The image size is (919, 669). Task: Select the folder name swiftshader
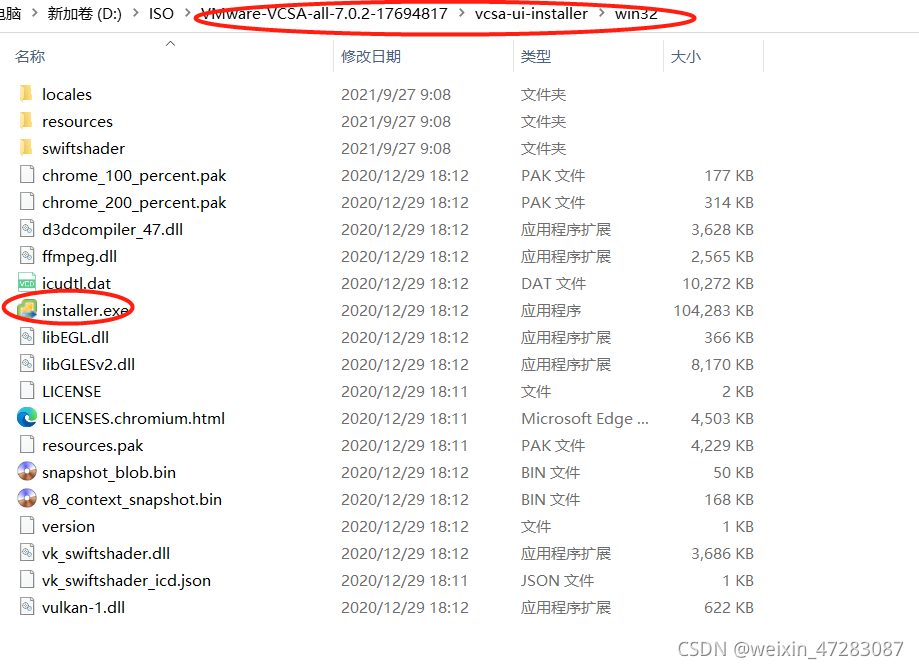(x=83, y=148)
